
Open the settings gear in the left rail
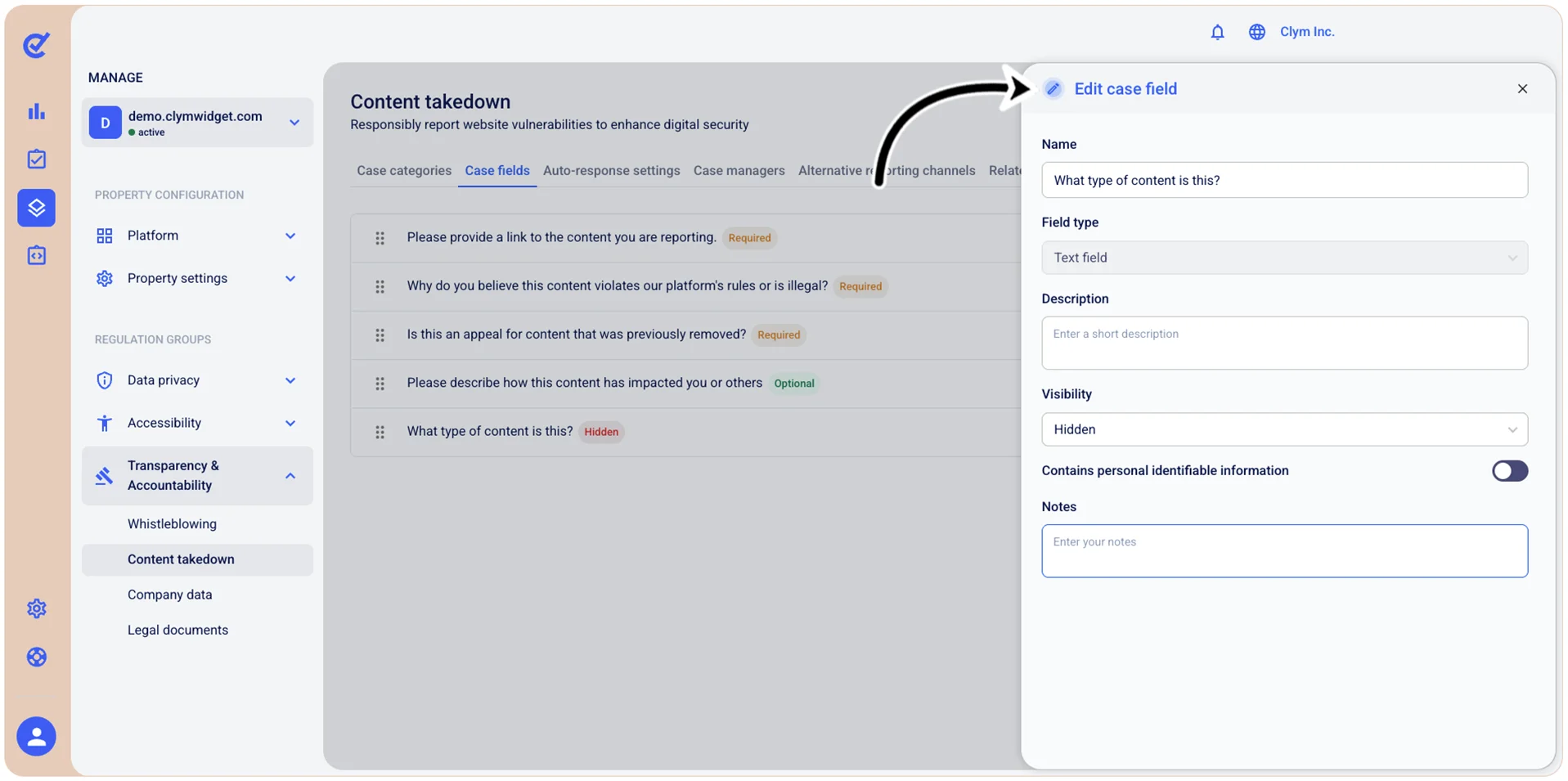pos(37,608)
